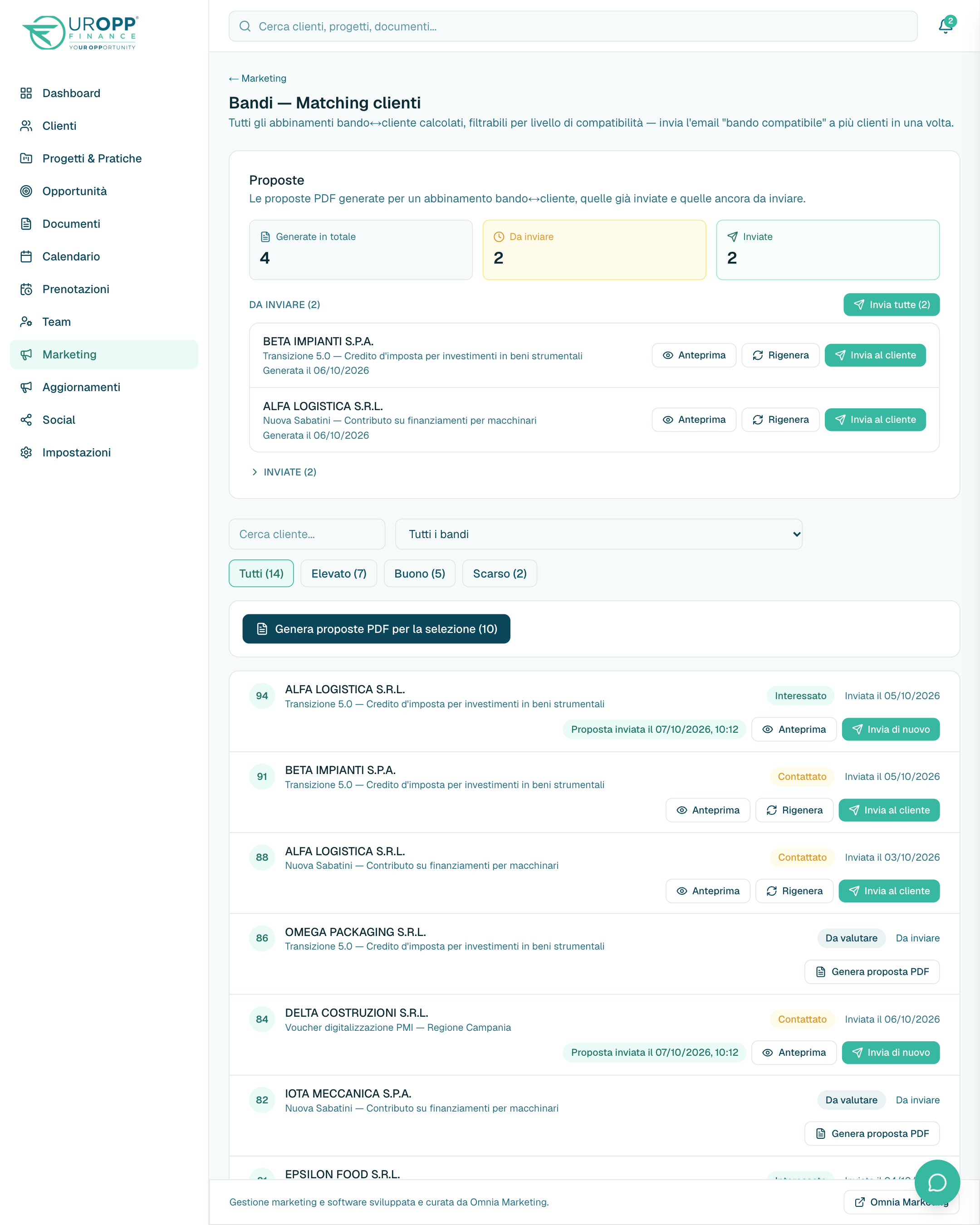980x1225 pixels.
Task: Focus the Cerca cliente search field
Action: [307, 534]
